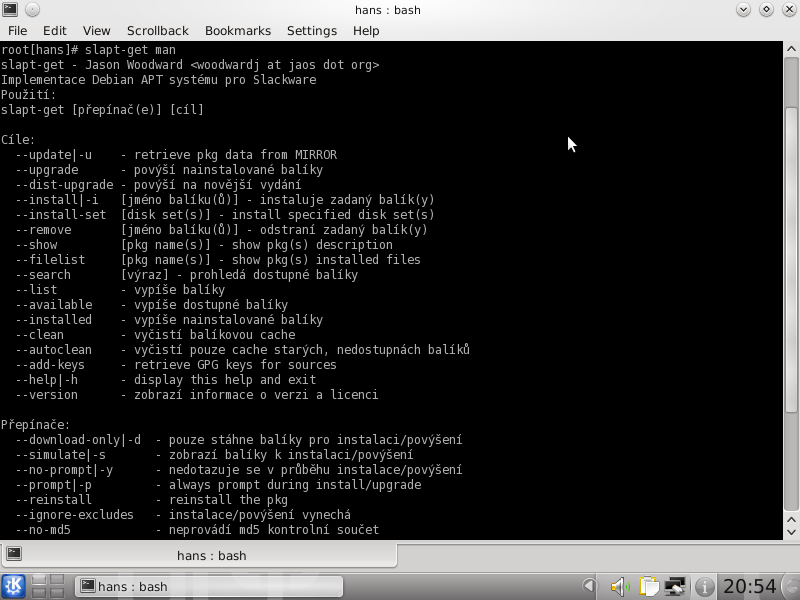The width and height of the screenshot is (800, 600).
Task: Maximize the Konsole window
Action: click(766, 9)
